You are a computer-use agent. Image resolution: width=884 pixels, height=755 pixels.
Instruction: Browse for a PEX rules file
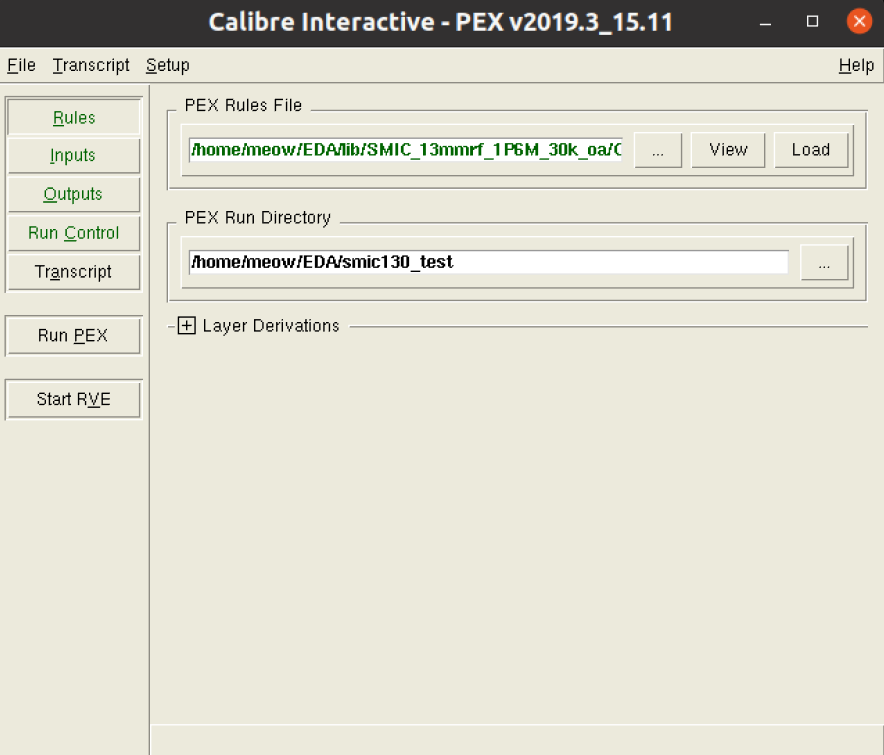pos(657,149)
